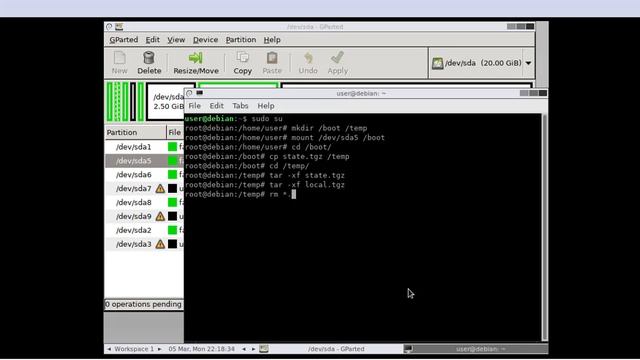This screenshot has width=640, height=360.
Task: Go to next workspace using right arrow
Action: (x=160, y=349)
